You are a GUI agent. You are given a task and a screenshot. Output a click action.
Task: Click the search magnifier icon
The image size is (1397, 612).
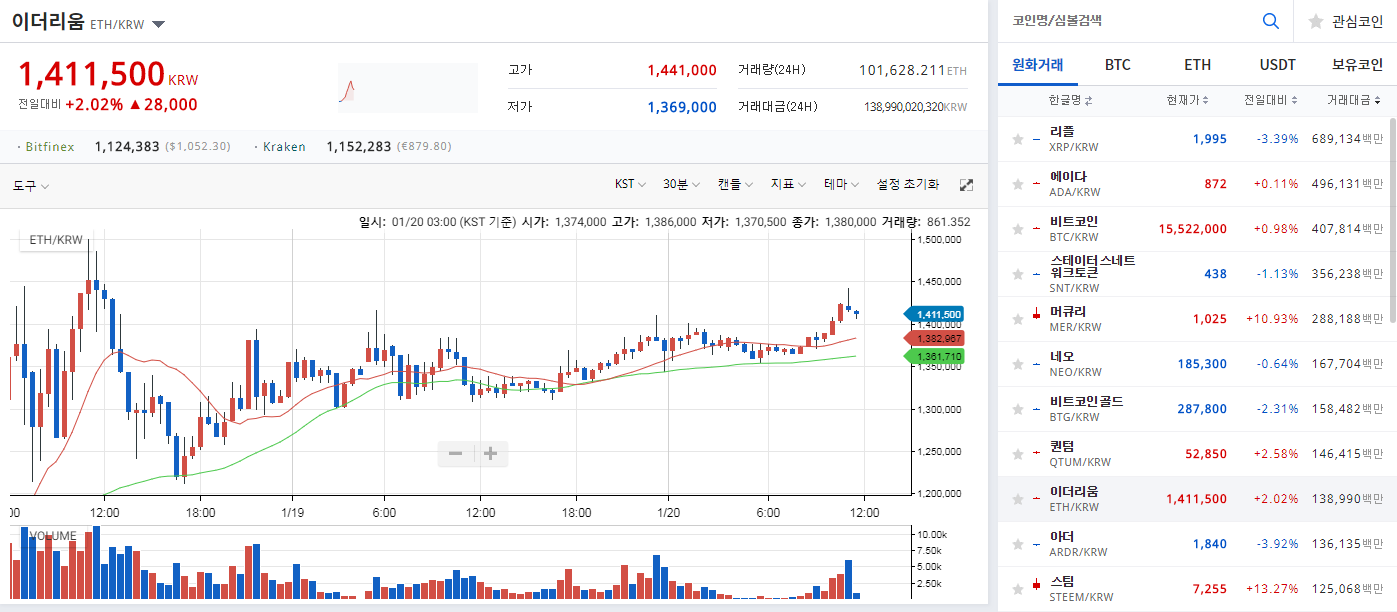[x=1270, y=20]
